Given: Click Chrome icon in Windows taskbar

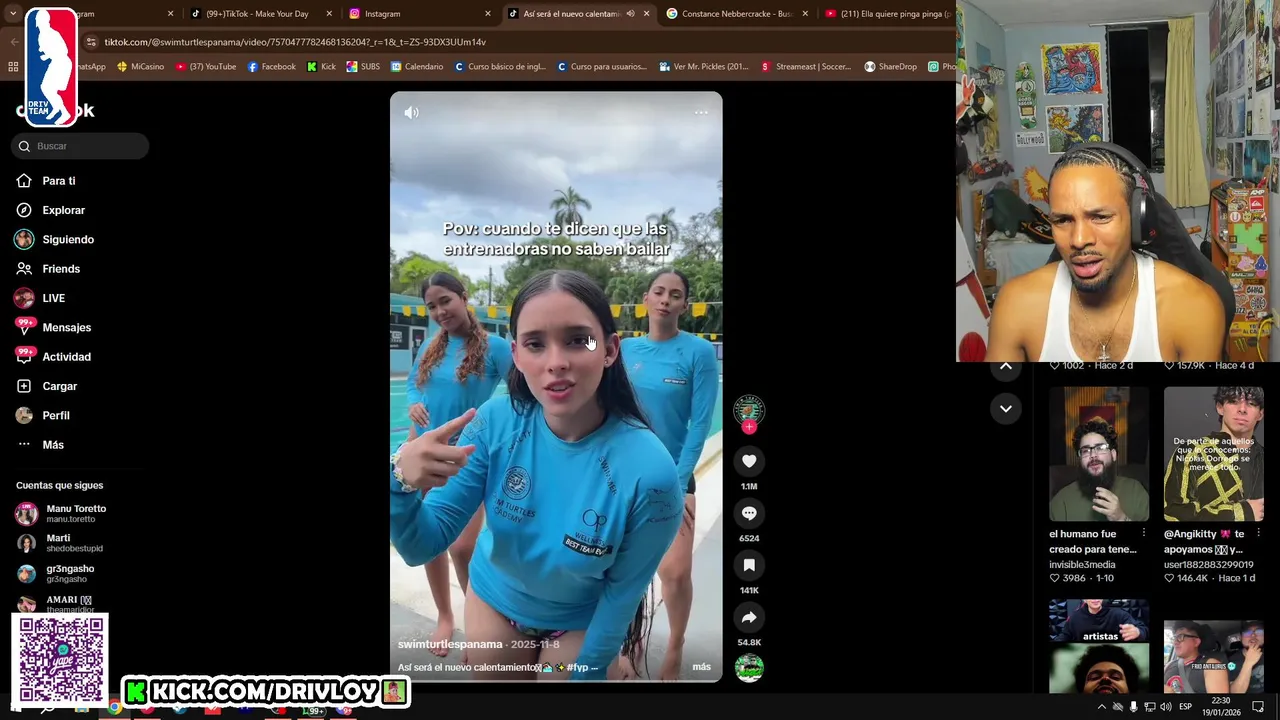Looking at the screenshot, I should pos(115,708).
